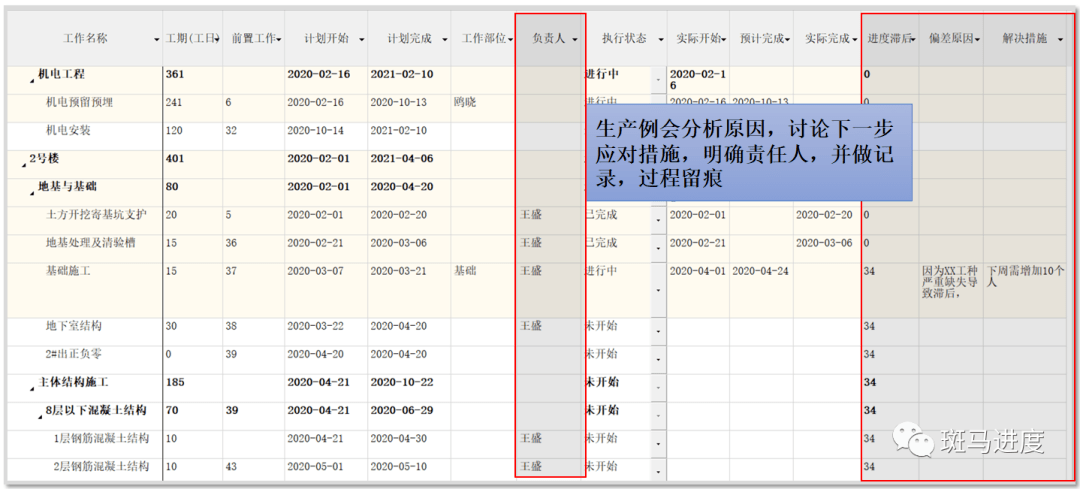Viewport: 1080px width, 489px height.
Task: Open the 负责人 column filter dropdown
Action: click(x=574, y=40)
